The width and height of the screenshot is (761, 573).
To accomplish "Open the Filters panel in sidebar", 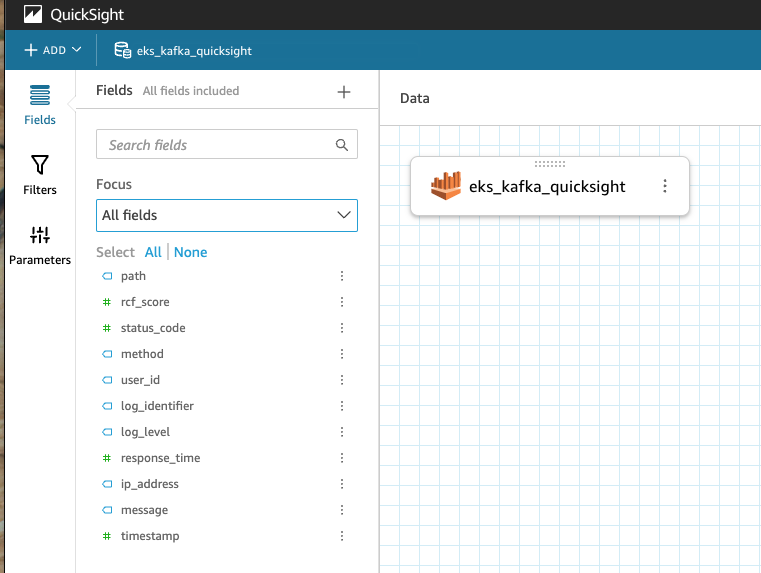I will point(40,175).
